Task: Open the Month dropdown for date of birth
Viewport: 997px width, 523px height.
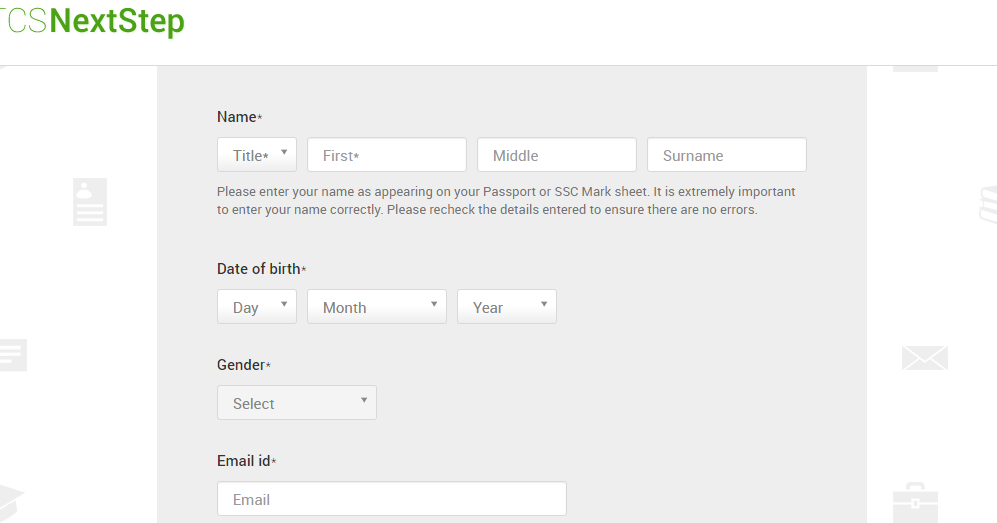Action: (x=377, y=306)
